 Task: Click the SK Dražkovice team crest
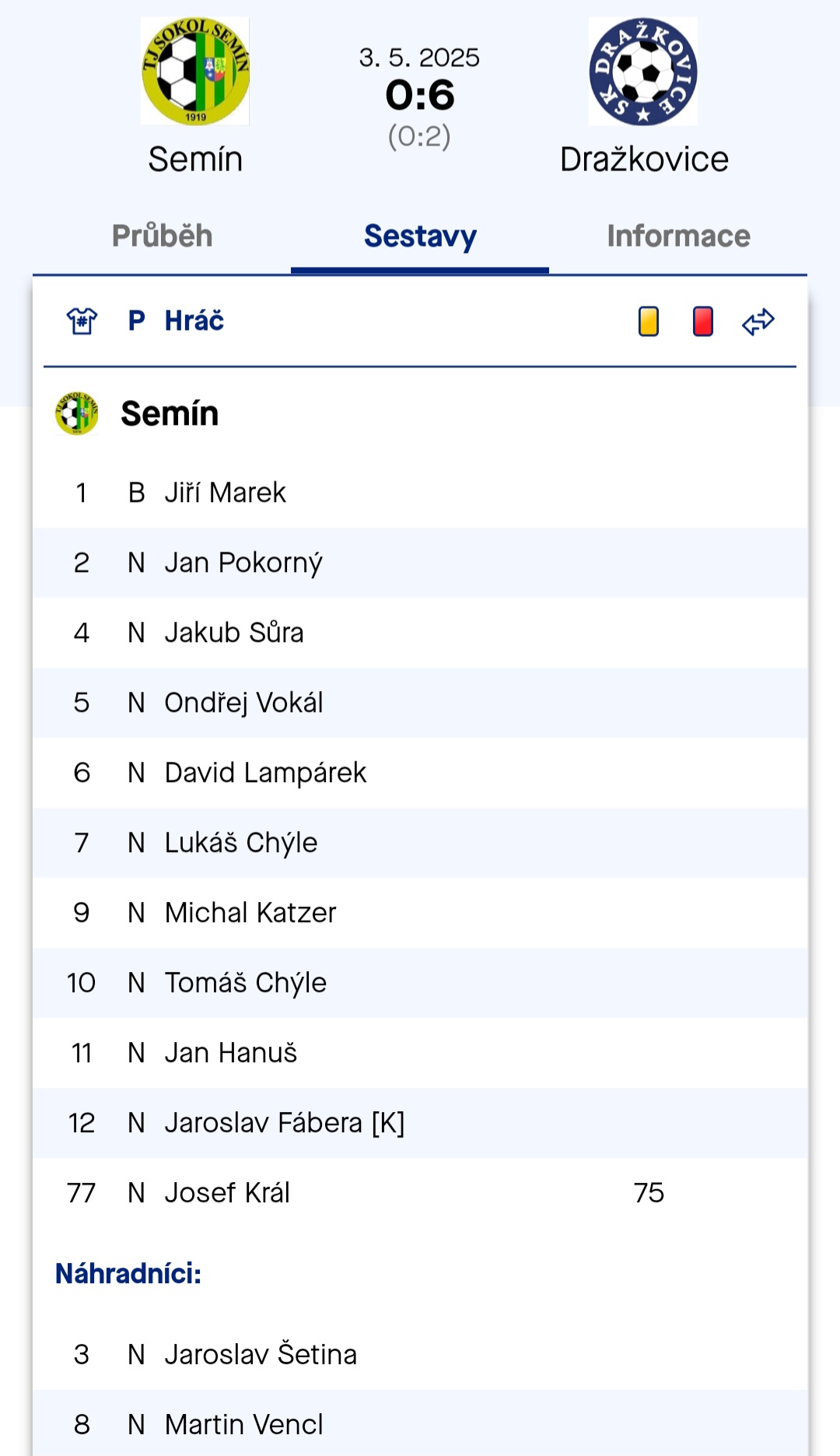643,71
